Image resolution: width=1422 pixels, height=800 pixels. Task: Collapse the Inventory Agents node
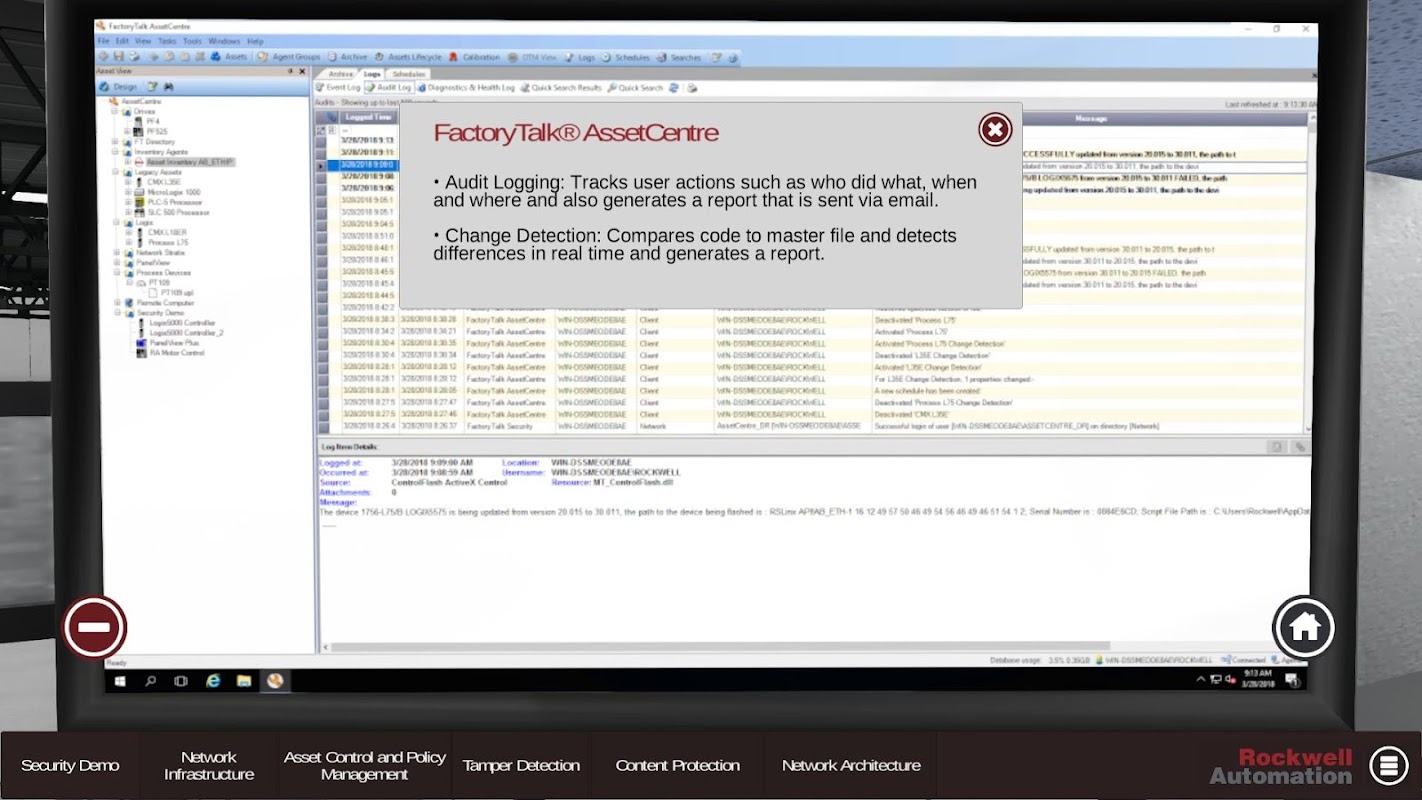pyautogui.click(x=117, y=152)
